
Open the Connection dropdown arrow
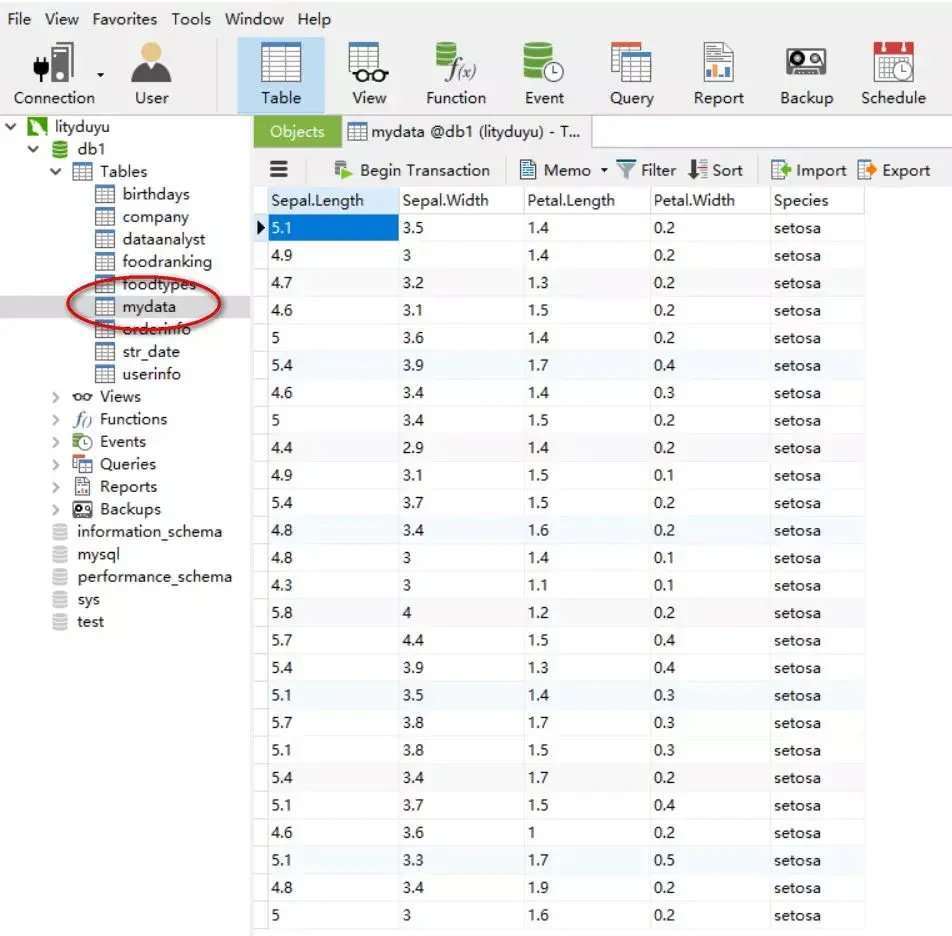100,75
